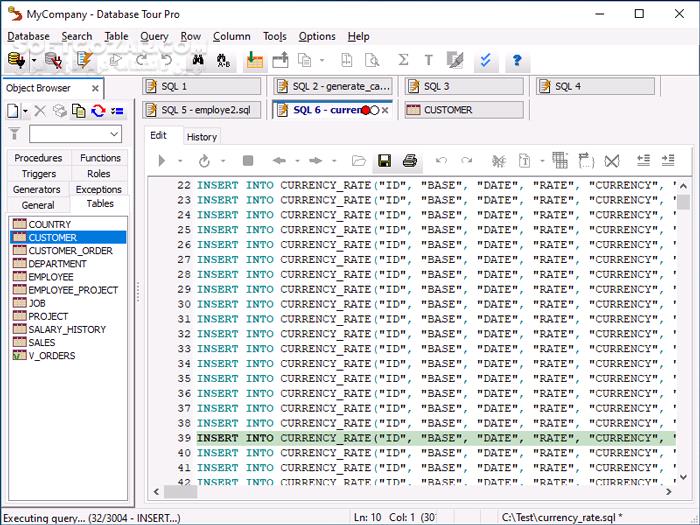Viewport: 700px width, 525px height.
Task: Click the export data icon
Action: pos(281,60)
